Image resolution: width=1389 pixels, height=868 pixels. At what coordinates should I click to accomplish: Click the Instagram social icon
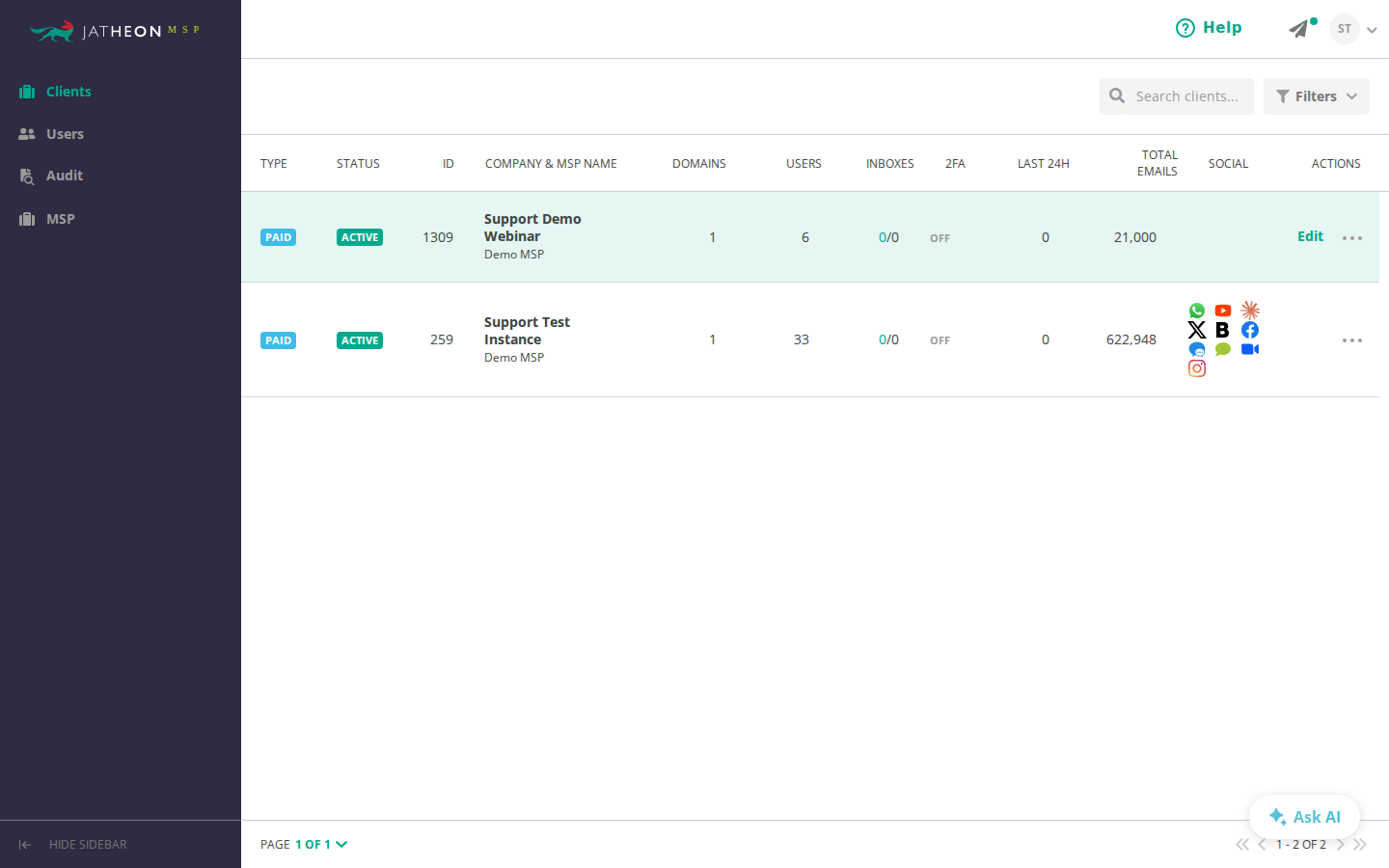click(x=1197, y=368)
